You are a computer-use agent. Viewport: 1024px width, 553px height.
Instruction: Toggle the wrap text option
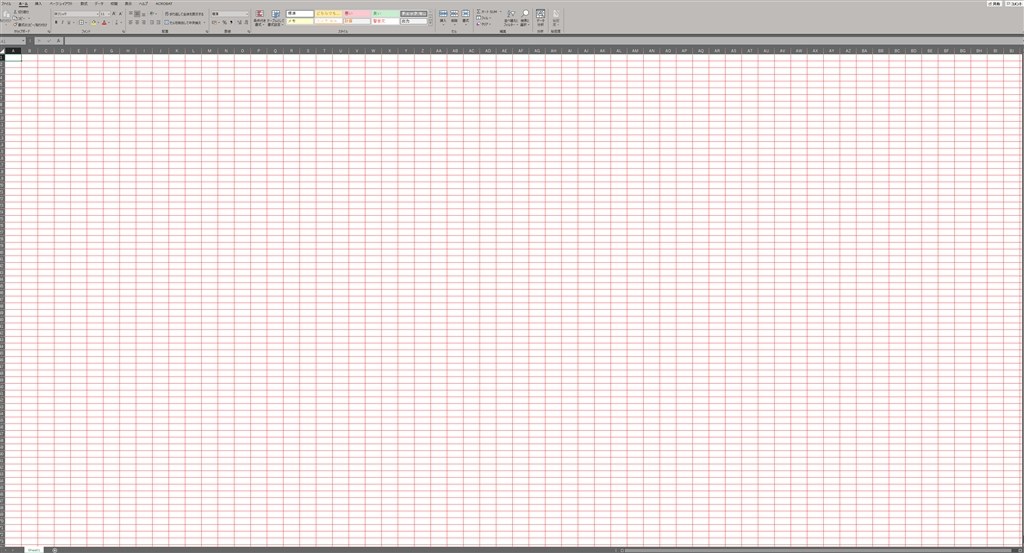click(x=184, y=14)
